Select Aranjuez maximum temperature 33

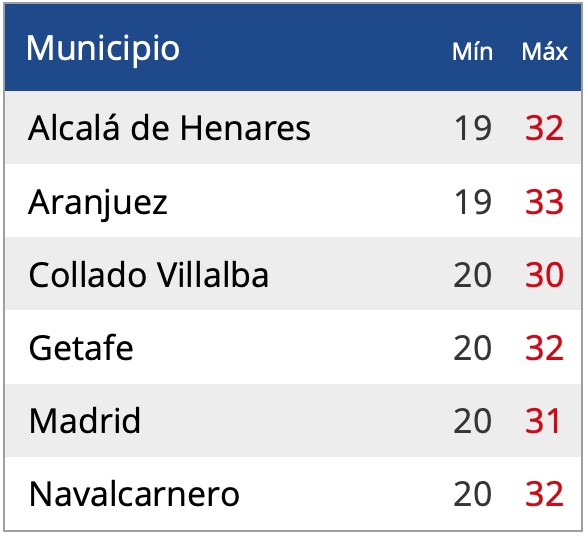[544, 202]
